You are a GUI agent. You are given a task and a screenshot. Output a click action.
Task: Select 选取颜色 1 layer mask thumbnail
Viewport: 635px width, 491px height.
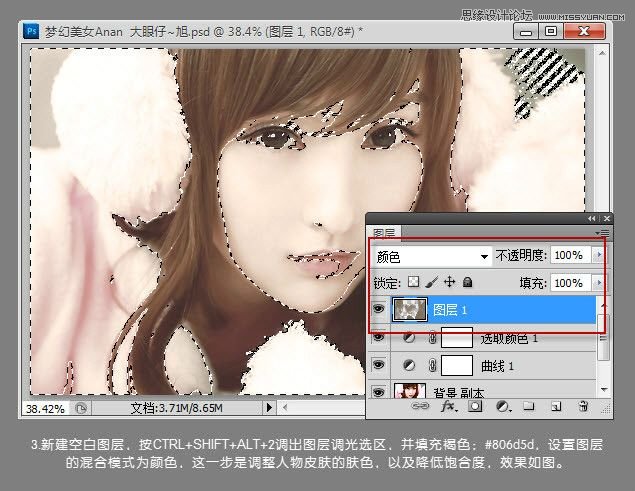456,337
